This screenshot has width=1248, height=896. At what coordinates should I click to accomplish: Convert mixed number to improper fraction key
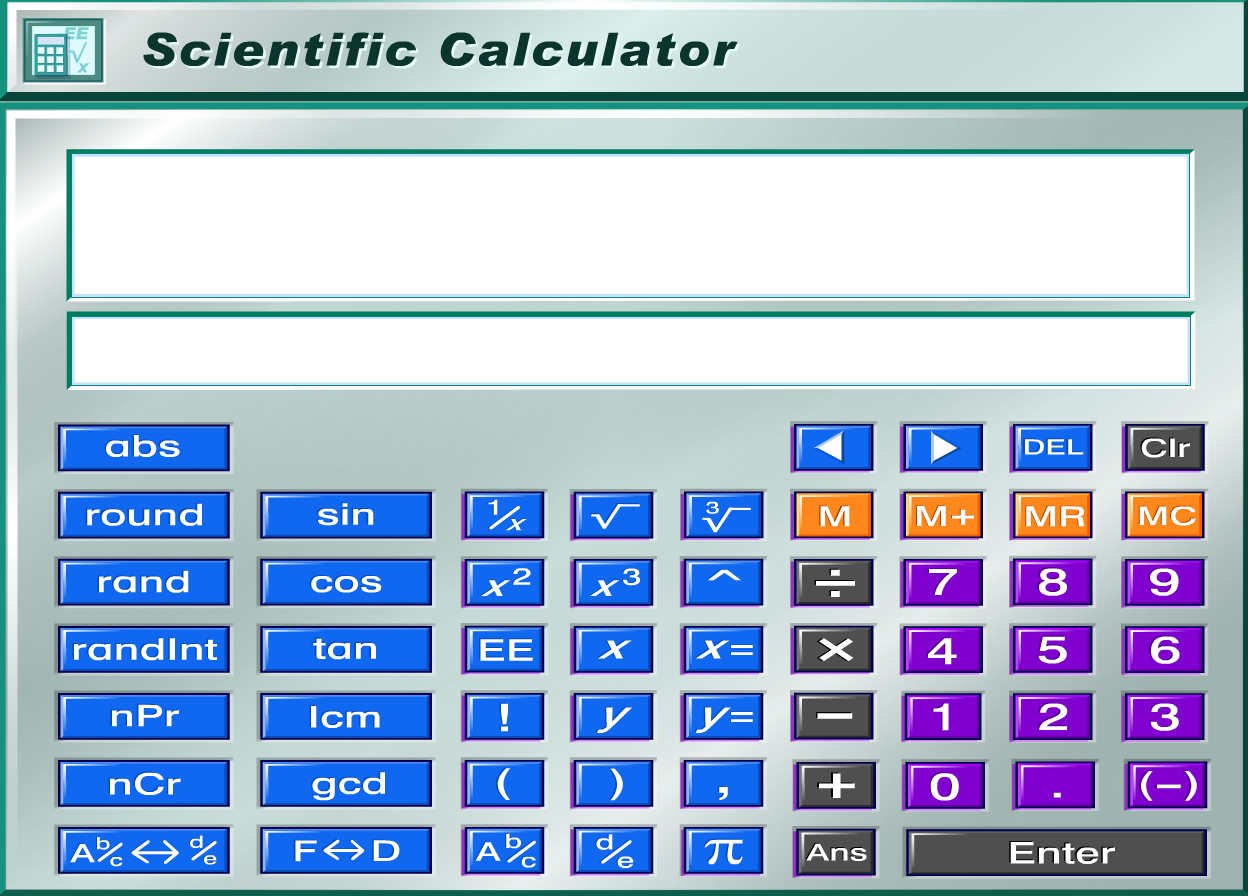coord(143,851)
